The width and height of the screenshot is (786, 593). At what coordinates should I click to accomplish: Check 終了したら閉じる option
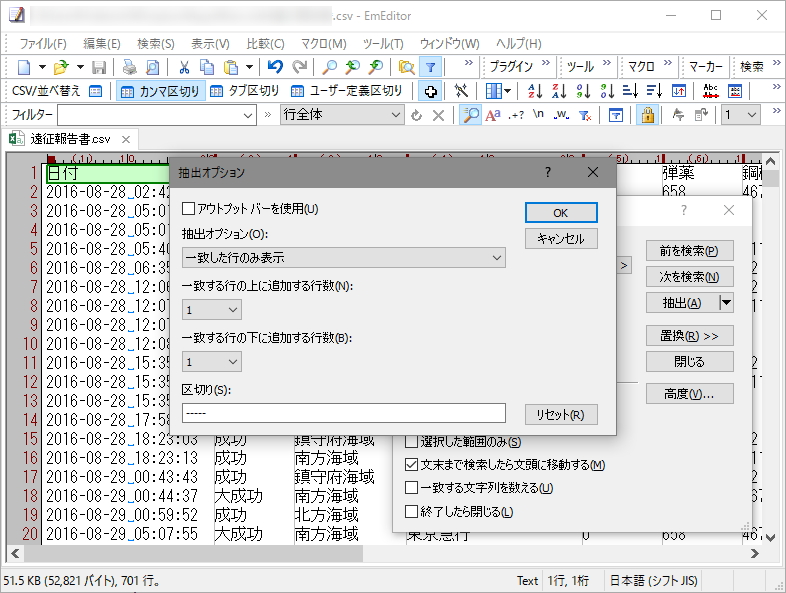pyautogui.click(x=411, y=511)
